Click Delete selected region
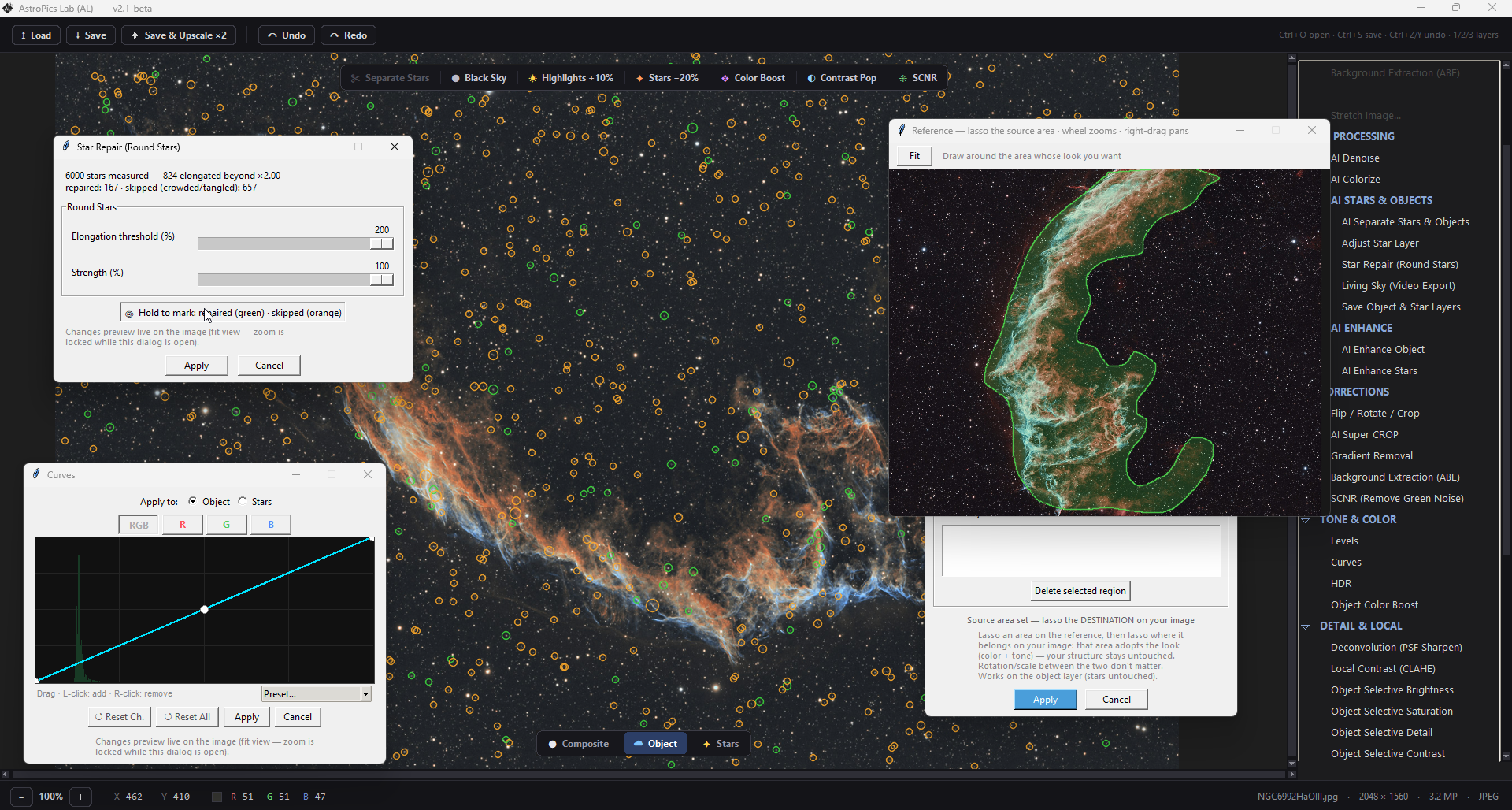 [1080, 591]
